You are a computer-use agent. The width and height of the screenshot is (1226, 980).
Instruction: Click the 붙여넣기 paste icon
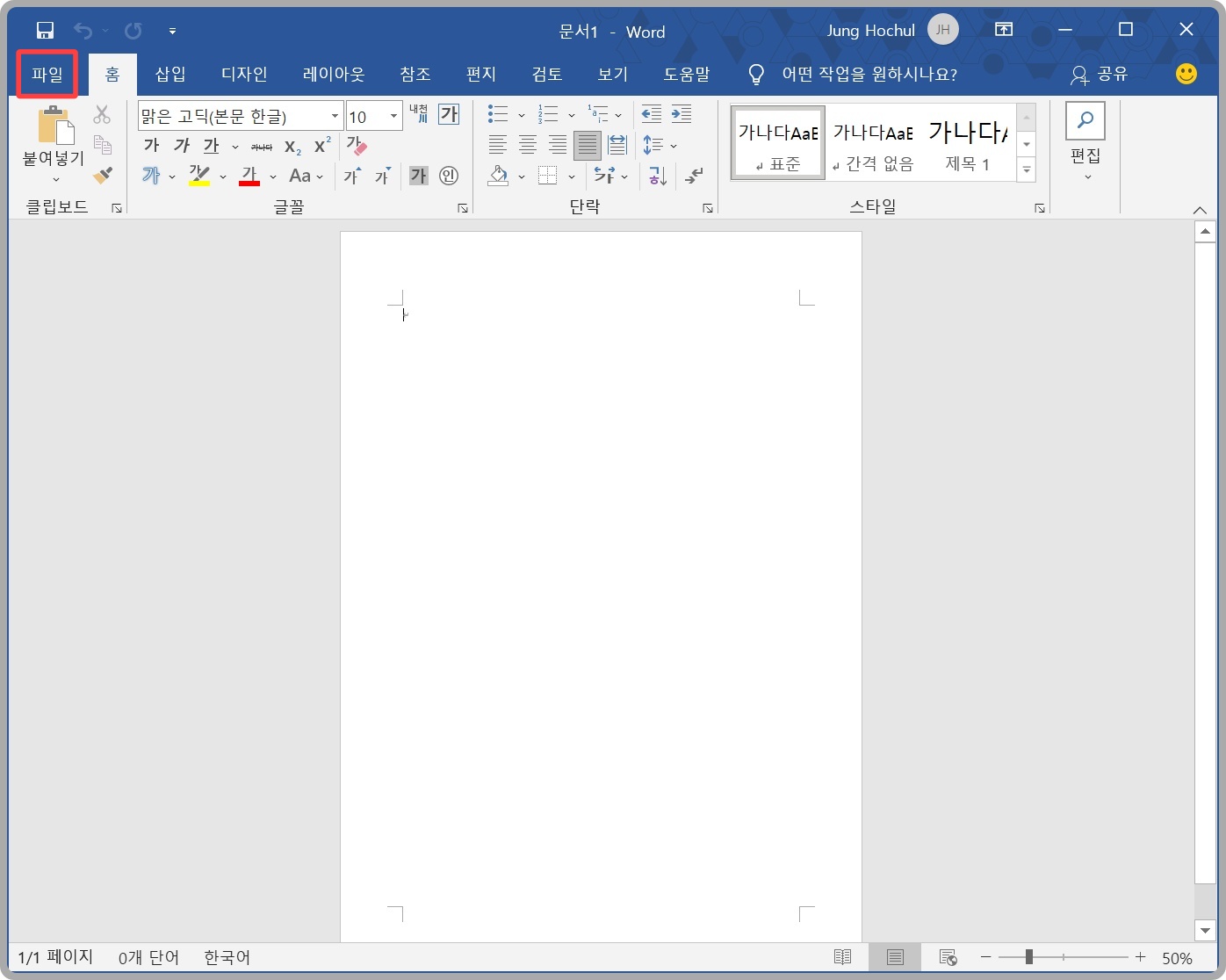coord(54,125)
